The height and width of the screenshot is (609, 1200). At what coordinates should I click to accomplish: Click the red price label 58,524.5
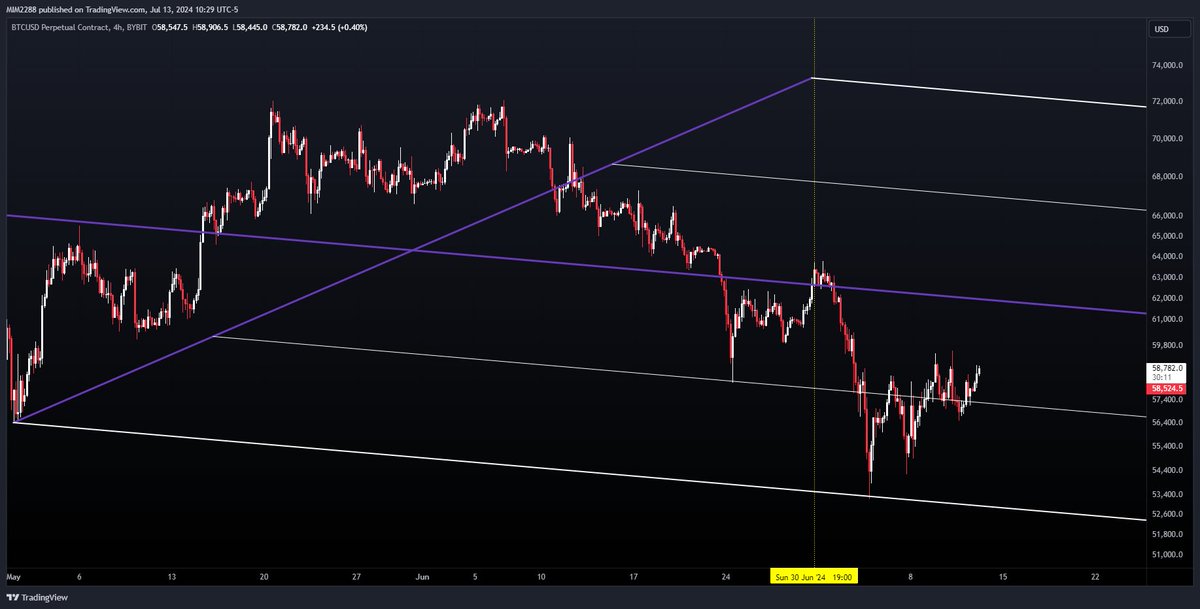point(1168,388)
